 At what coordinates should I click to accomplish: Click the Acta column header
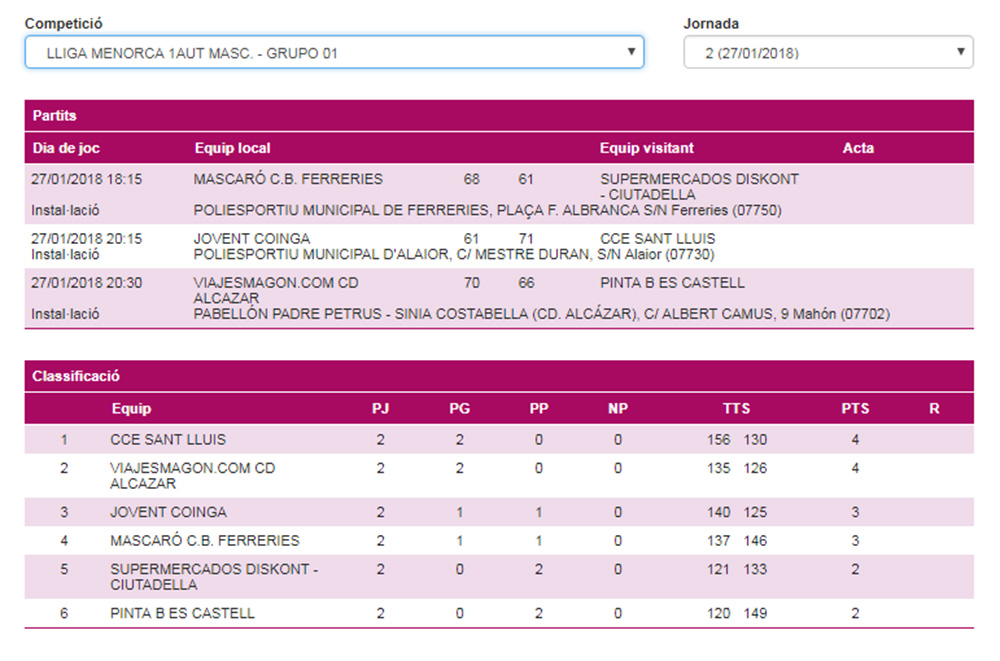point(858,148)
